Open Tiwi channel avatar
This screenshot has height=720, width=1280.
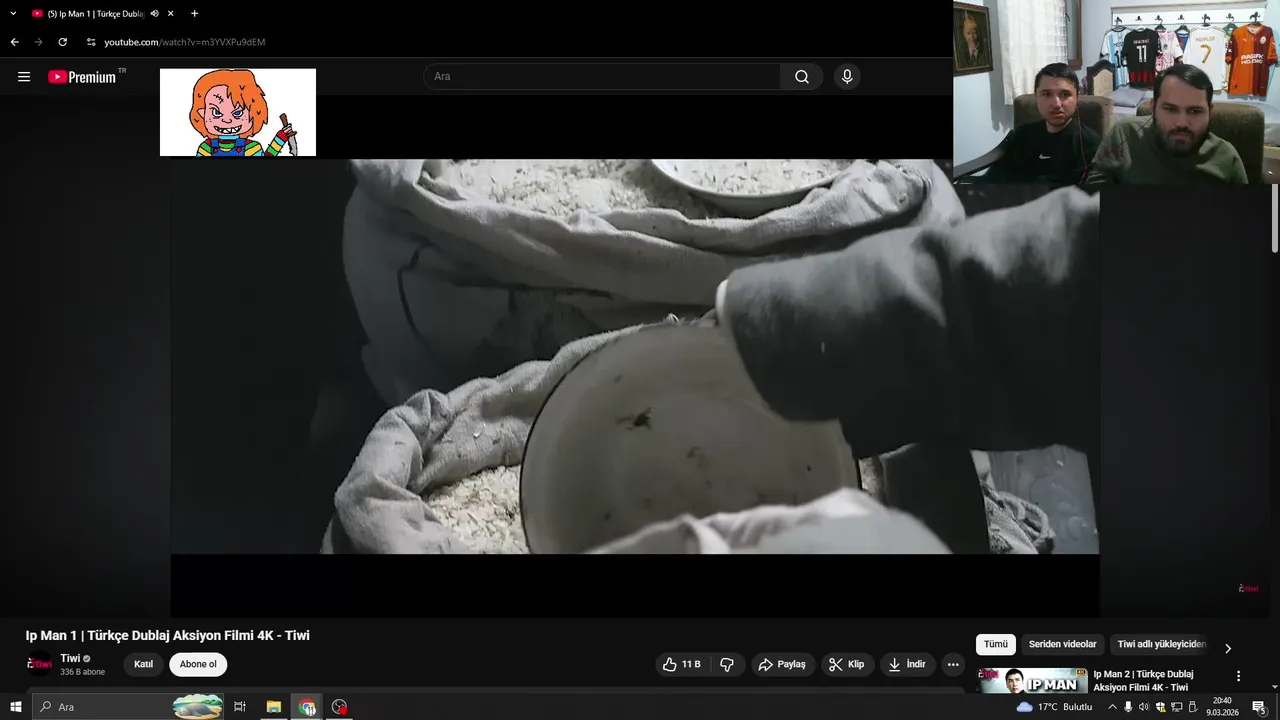point(39,664)
